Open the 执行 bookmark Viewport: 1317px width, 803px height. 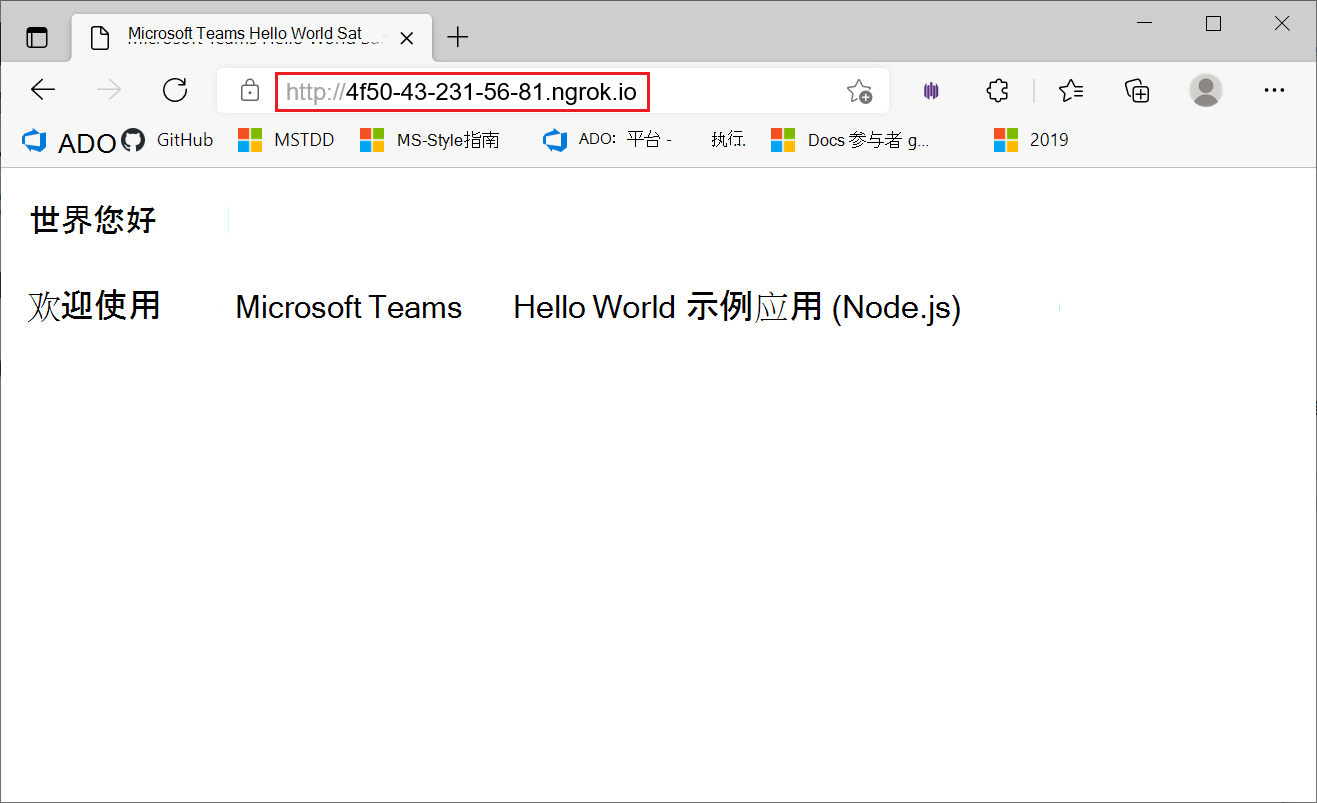click(728, 140)
